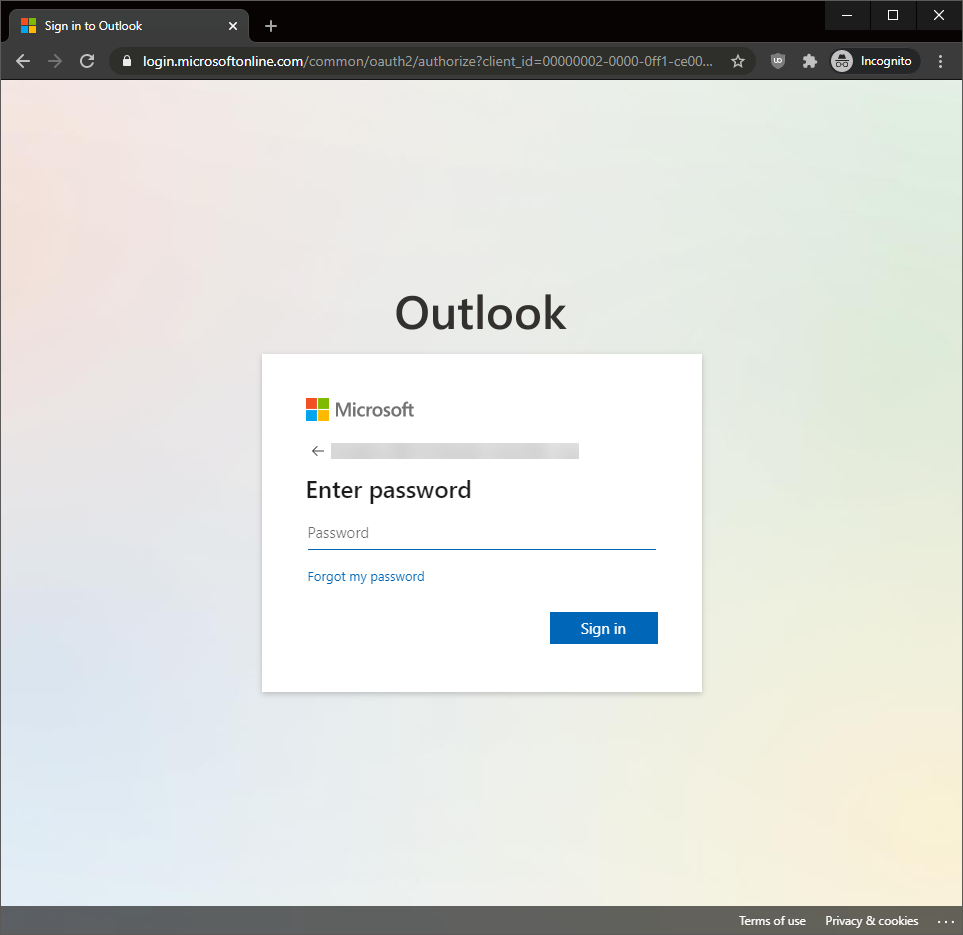This screenshot has height=935, width=963.
Task: Select the Sign in to Outlook tab
Action: click(129, 26)
